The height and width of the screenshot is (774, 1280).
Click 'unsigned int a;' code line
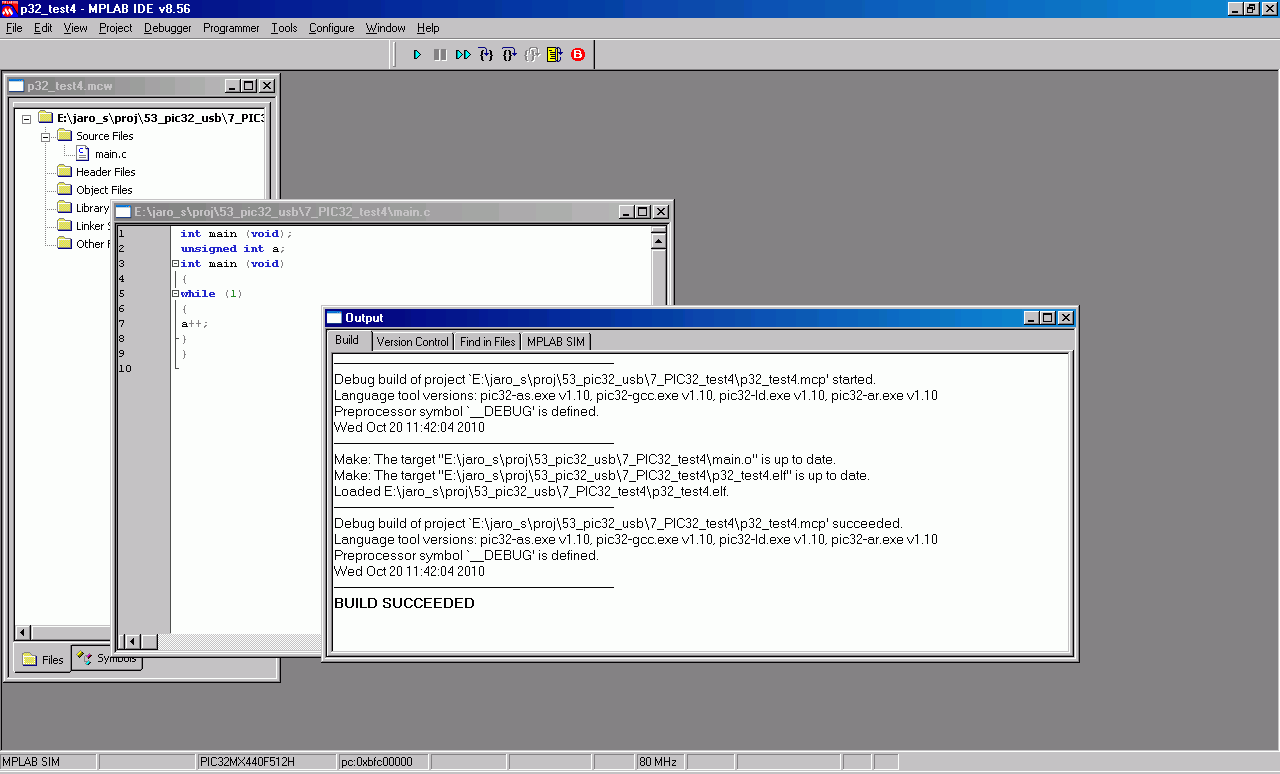pos(232,249)
